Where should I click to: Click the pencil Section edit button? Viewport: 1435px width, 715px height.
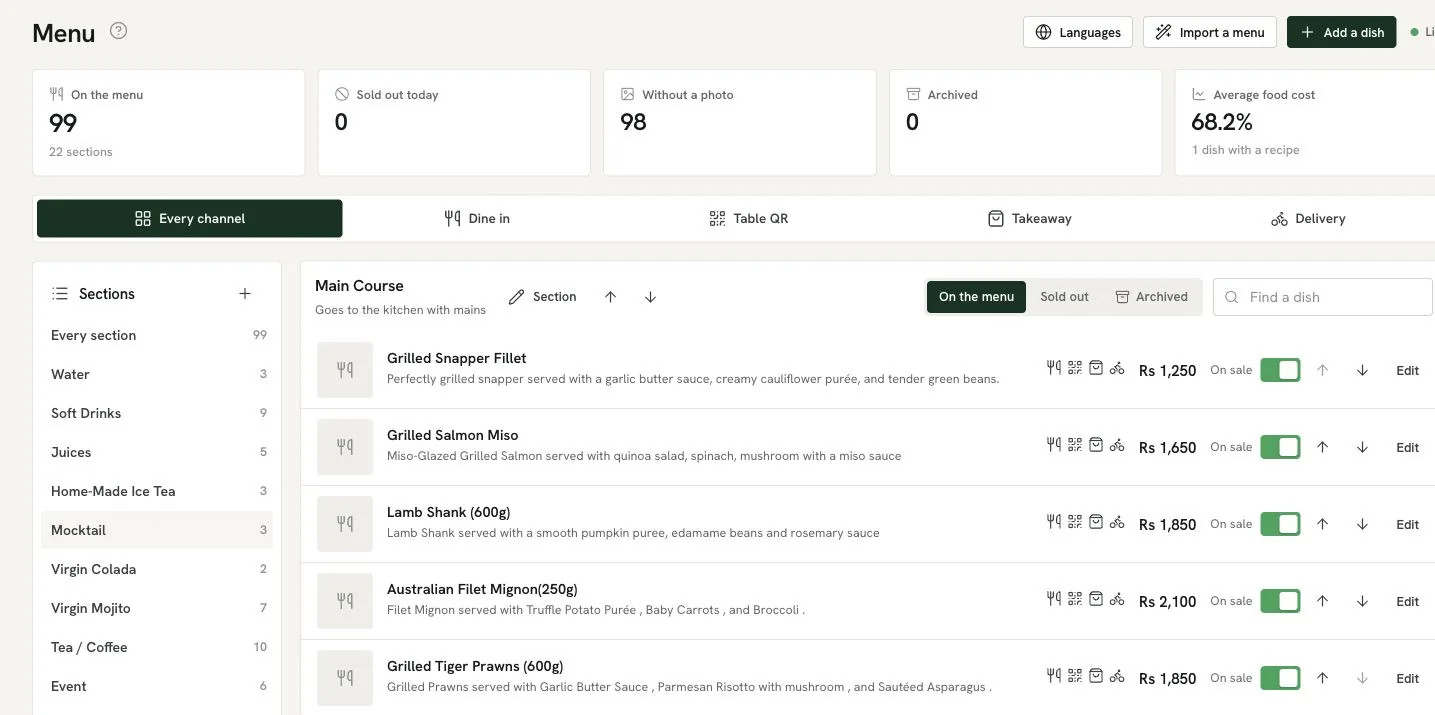tap(543, 297)
